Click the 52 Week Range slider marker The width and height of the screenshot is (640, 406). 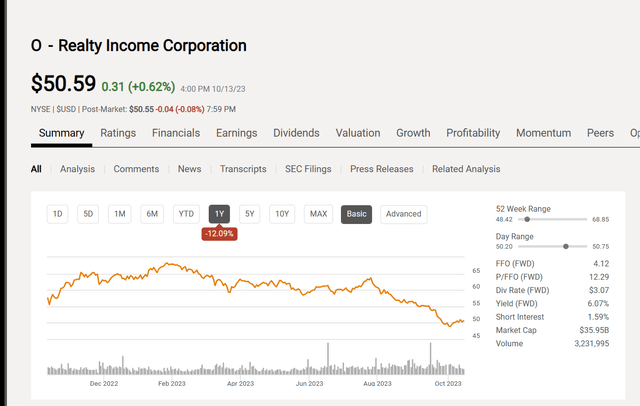click(527, 220)
